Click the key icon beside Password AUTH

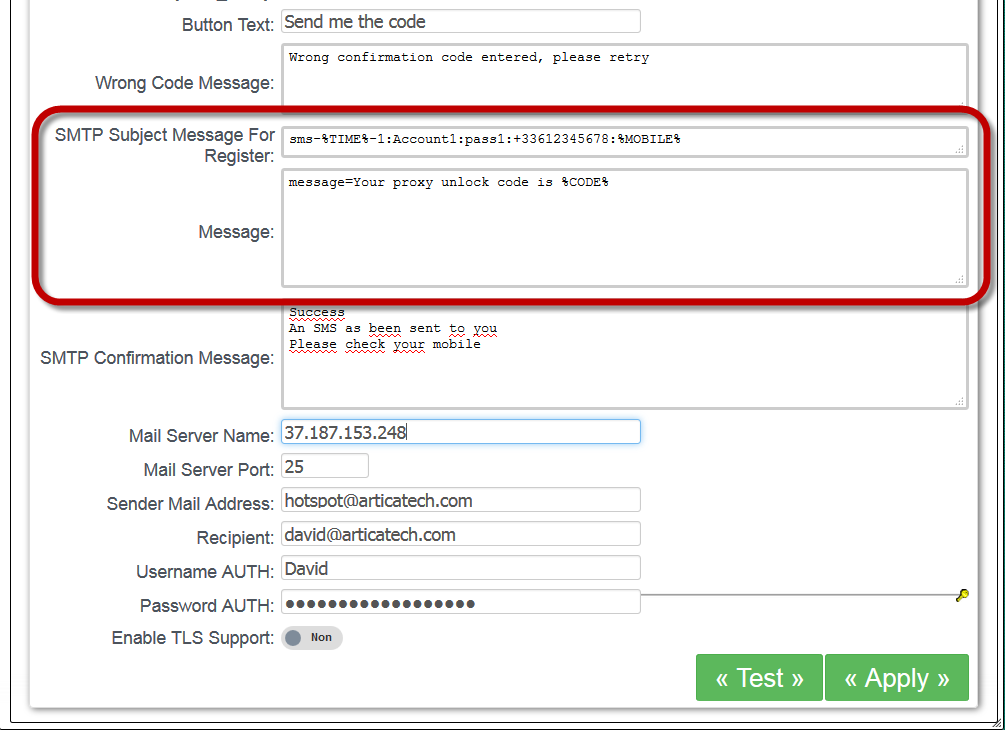[x=961, y=595]
